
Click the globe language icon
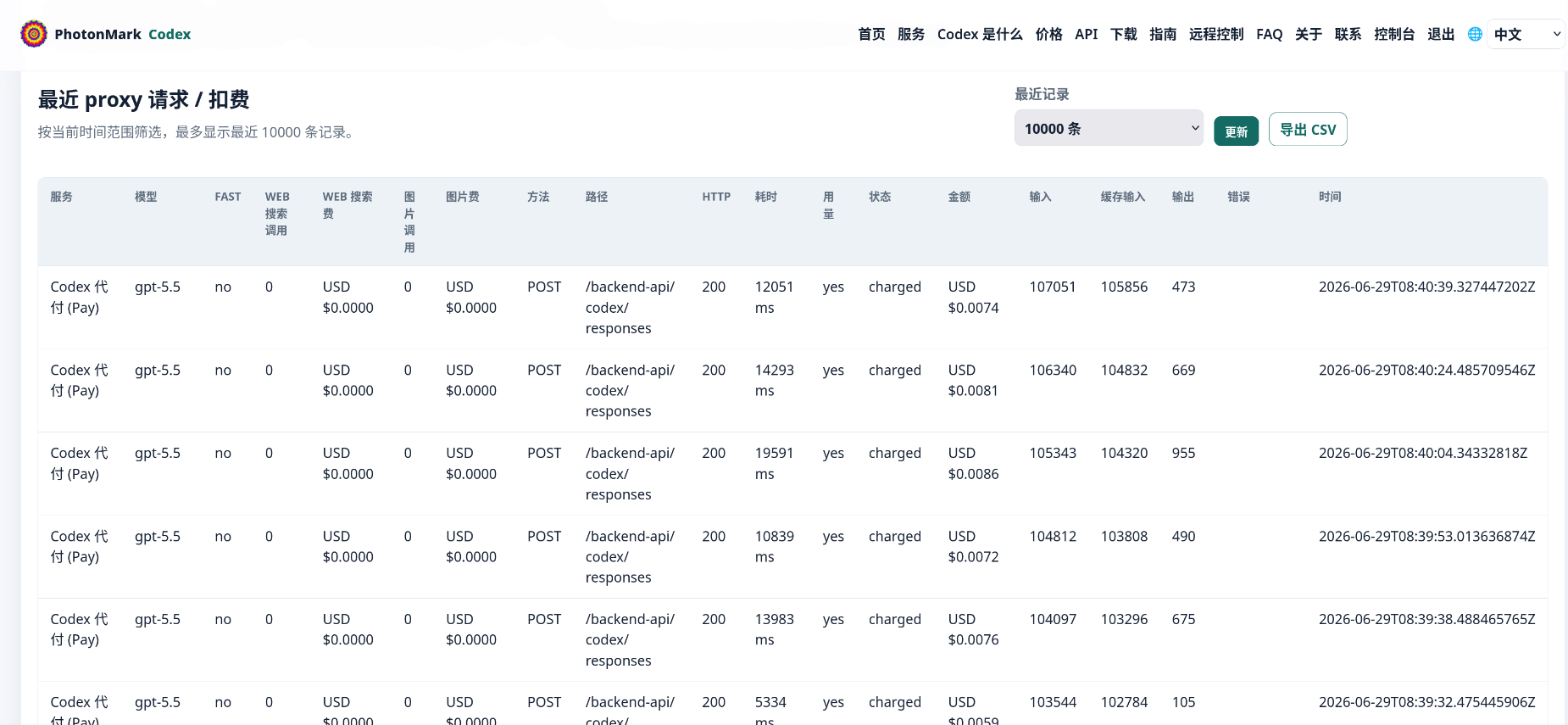(1475, 34)
